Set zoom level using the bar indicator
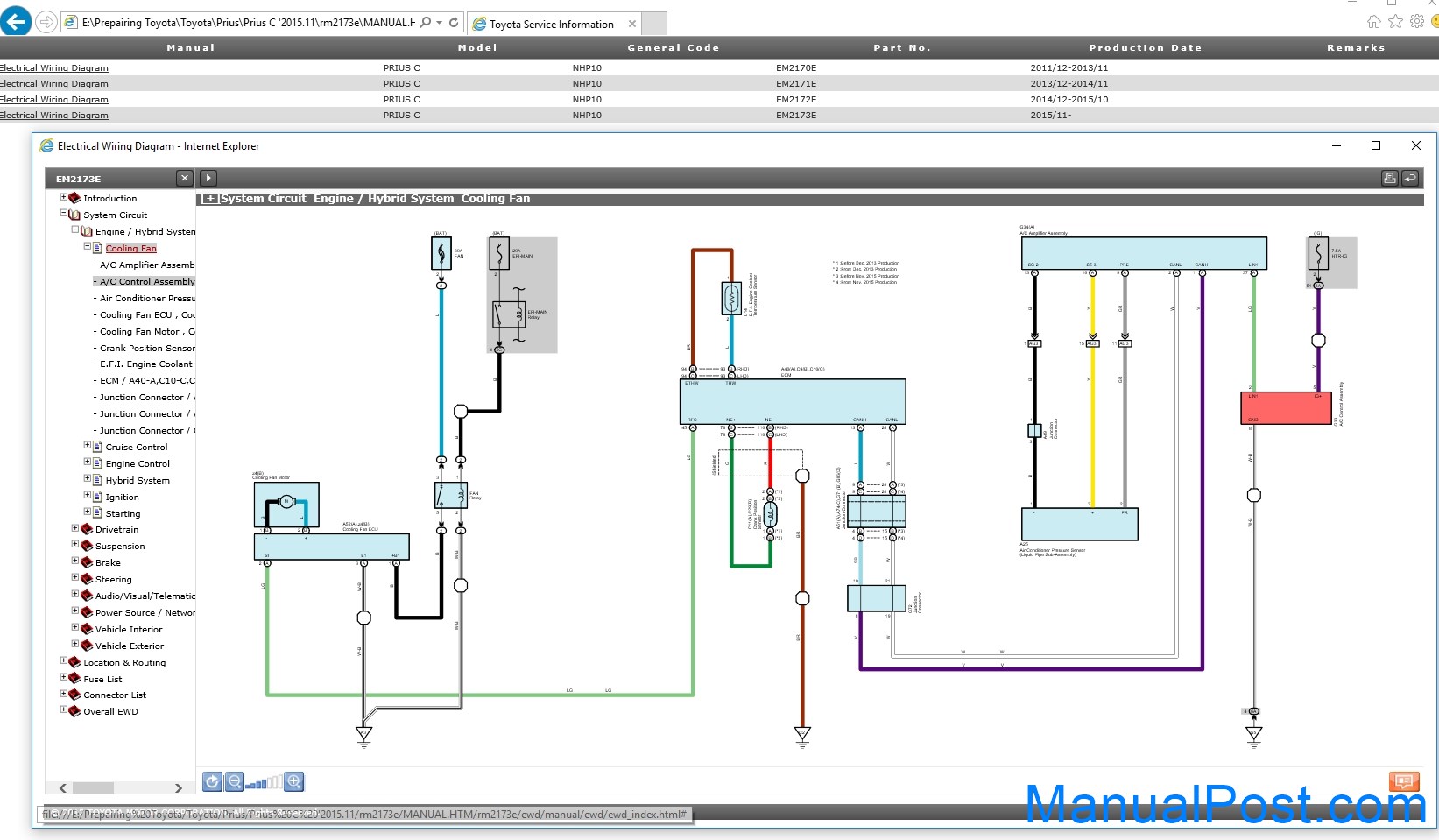Viewport: 1439px width, 840px height. coord(265,782)
